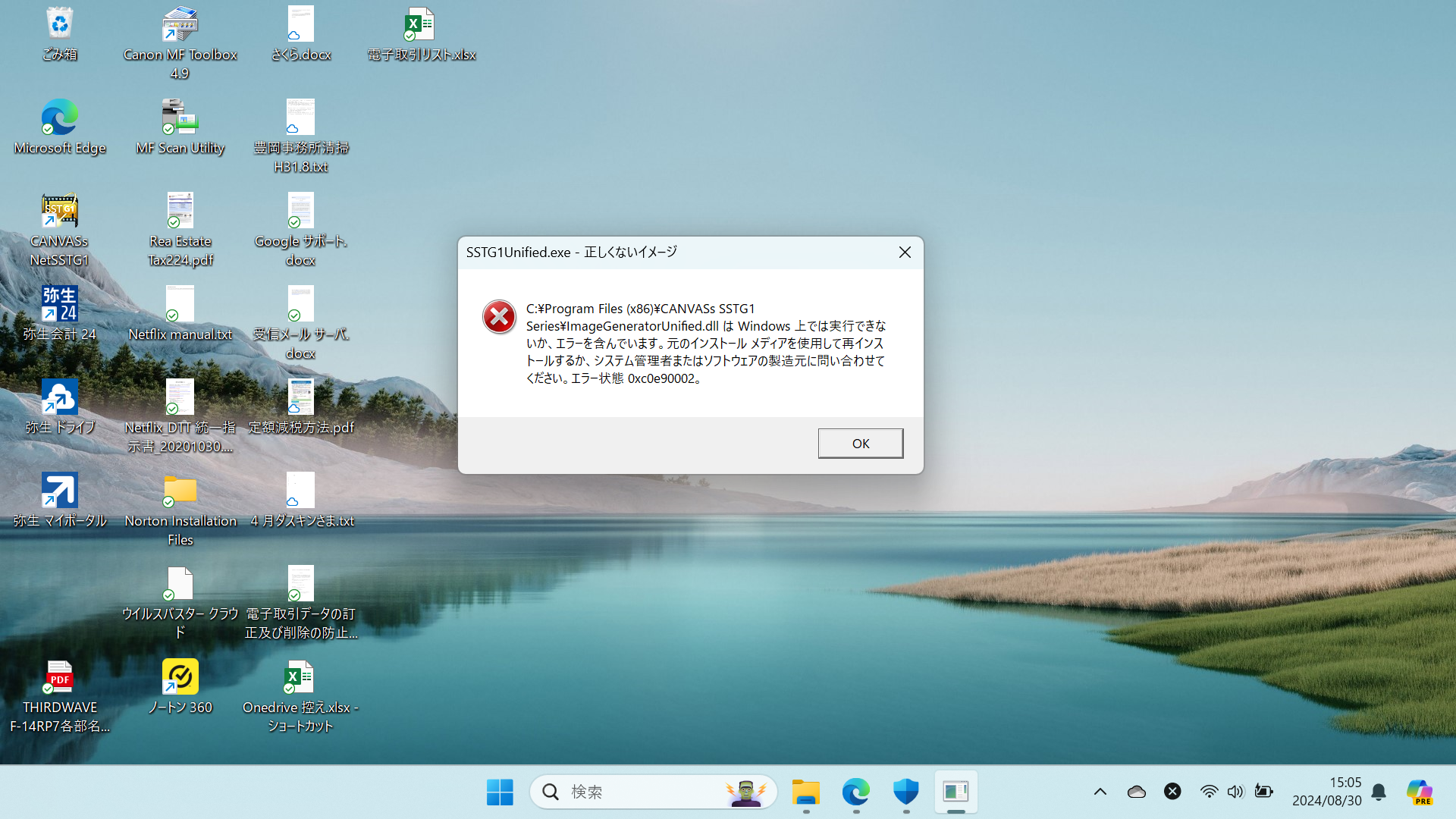Viewport: 1456px width, 819px height.
Task: Select Norton Installation Files folder
Action: click(x=180, y=510)
